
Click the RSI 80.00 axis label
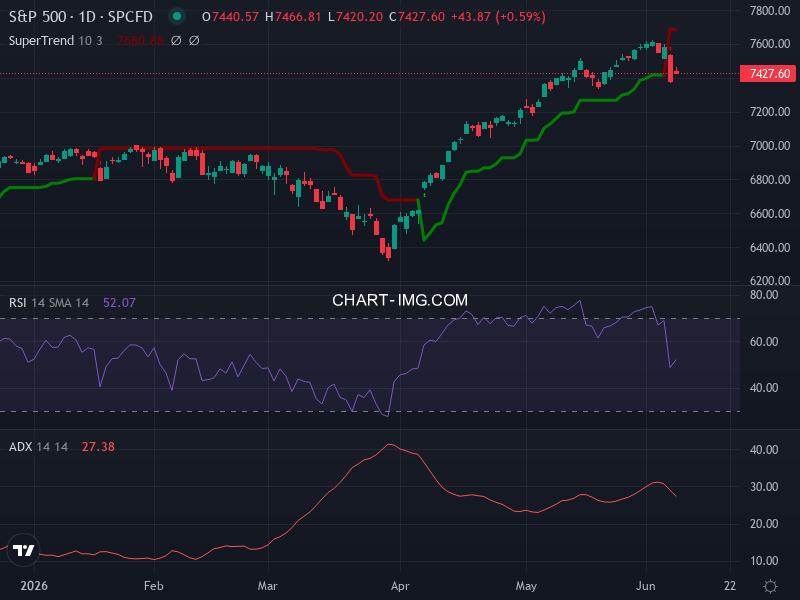764,295
